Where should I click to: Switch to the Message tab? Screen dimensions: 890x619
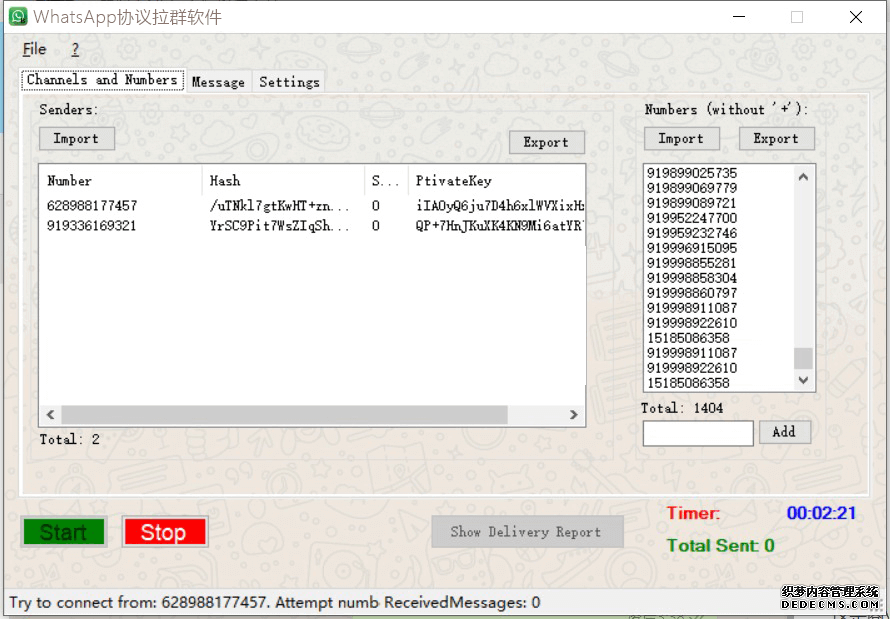click(218, 82)
